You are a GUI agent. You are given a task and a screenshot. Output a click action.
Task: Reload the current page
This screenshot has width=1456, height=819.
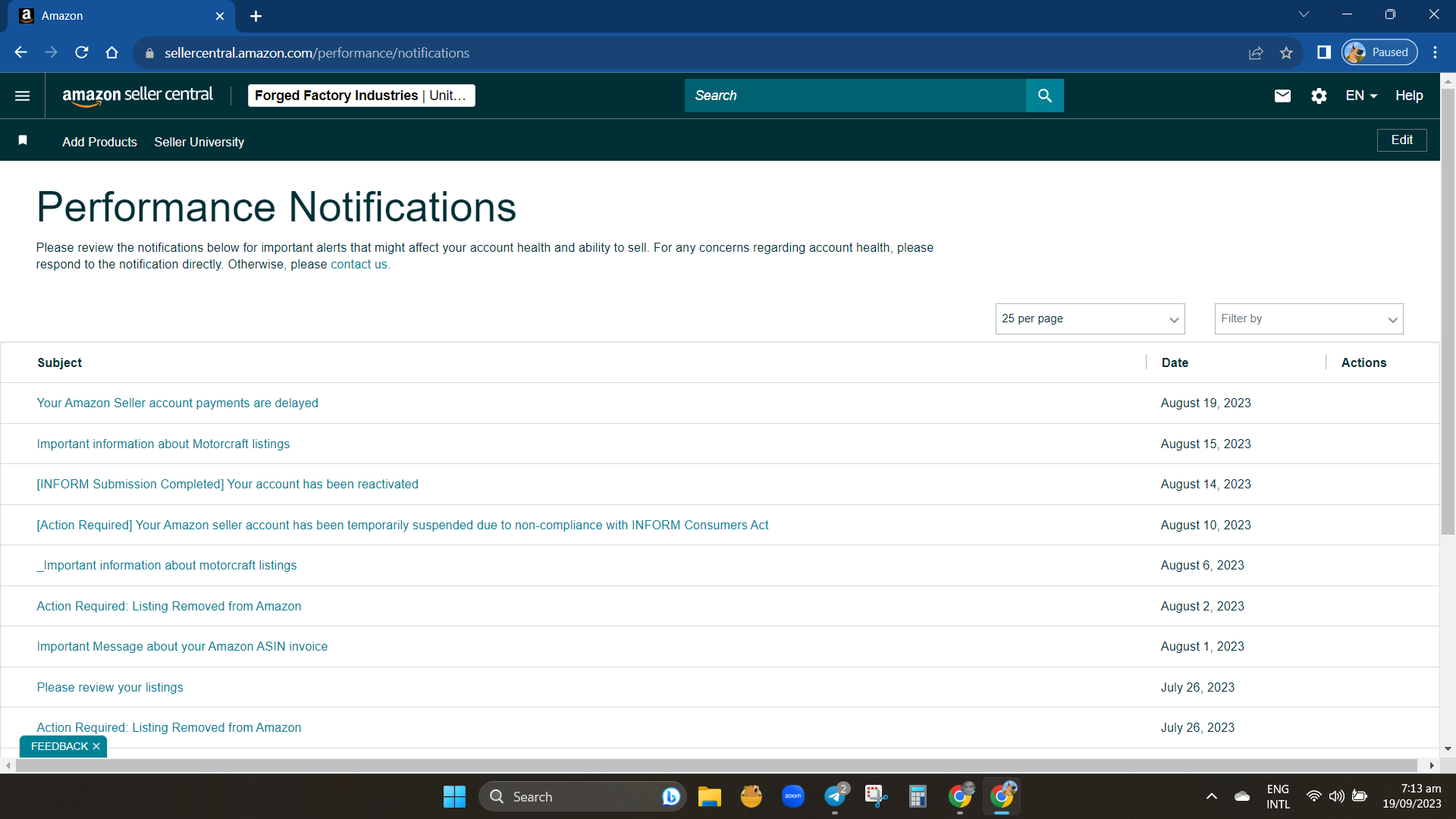(x=81, y=52)
